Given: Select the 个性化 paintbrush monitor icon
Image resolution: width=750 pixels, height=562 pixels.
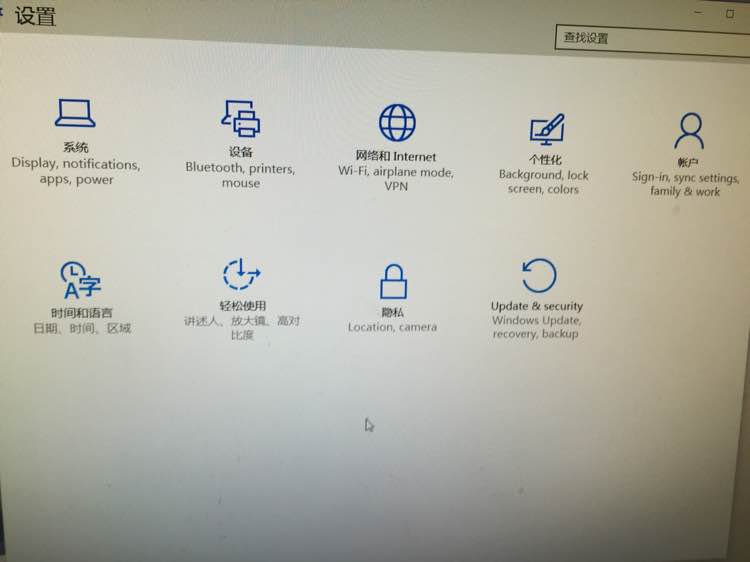Looking at the screenshot, I should 547,129.
